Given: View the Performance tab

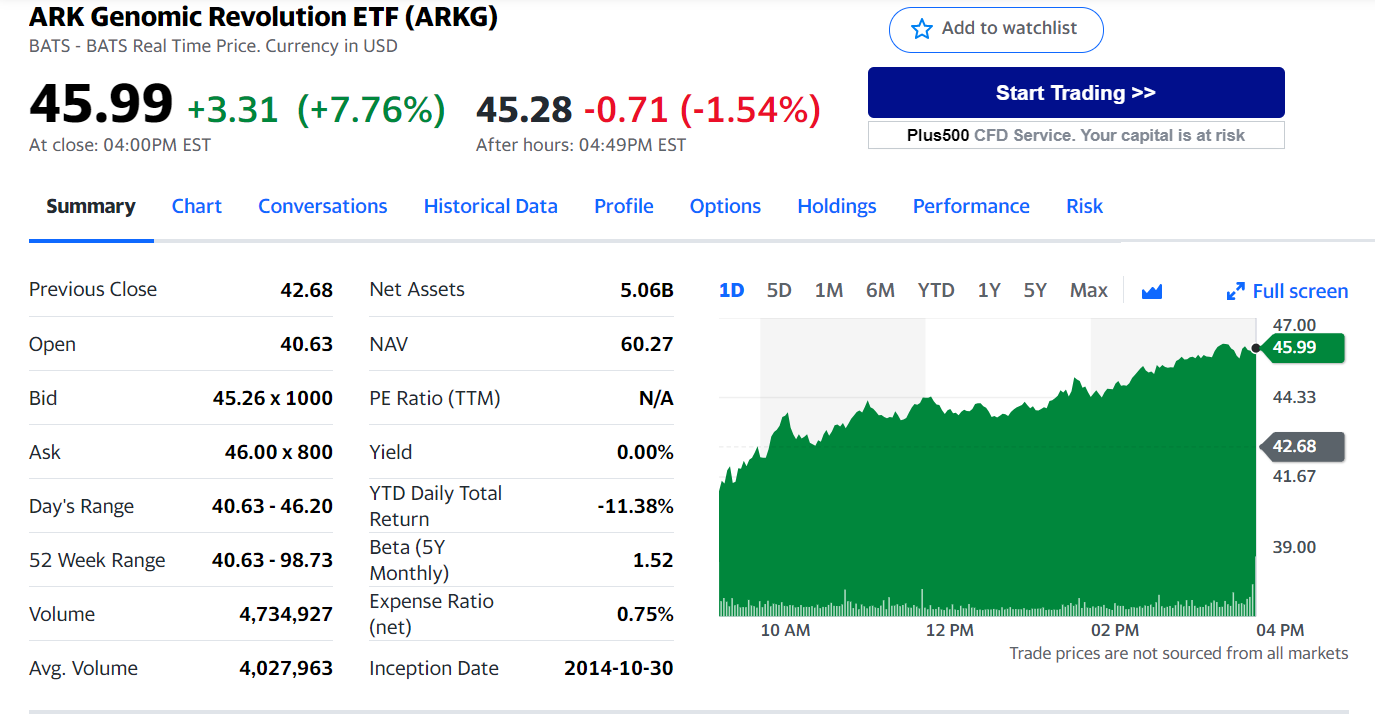Looking at the screenshot, I should point(970,206).
